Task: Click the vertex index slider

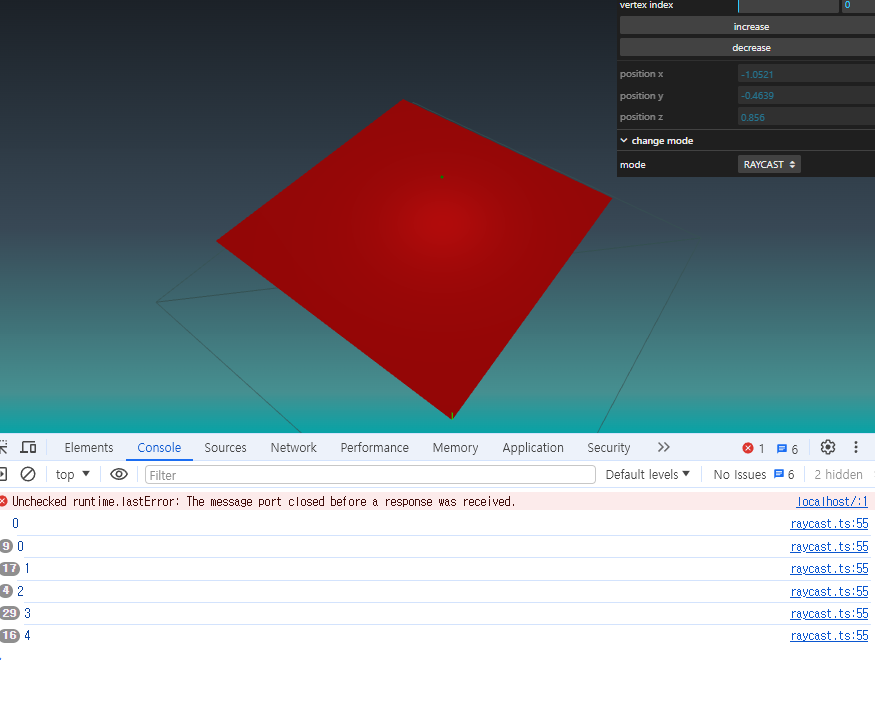Action: tap(788, 6)
